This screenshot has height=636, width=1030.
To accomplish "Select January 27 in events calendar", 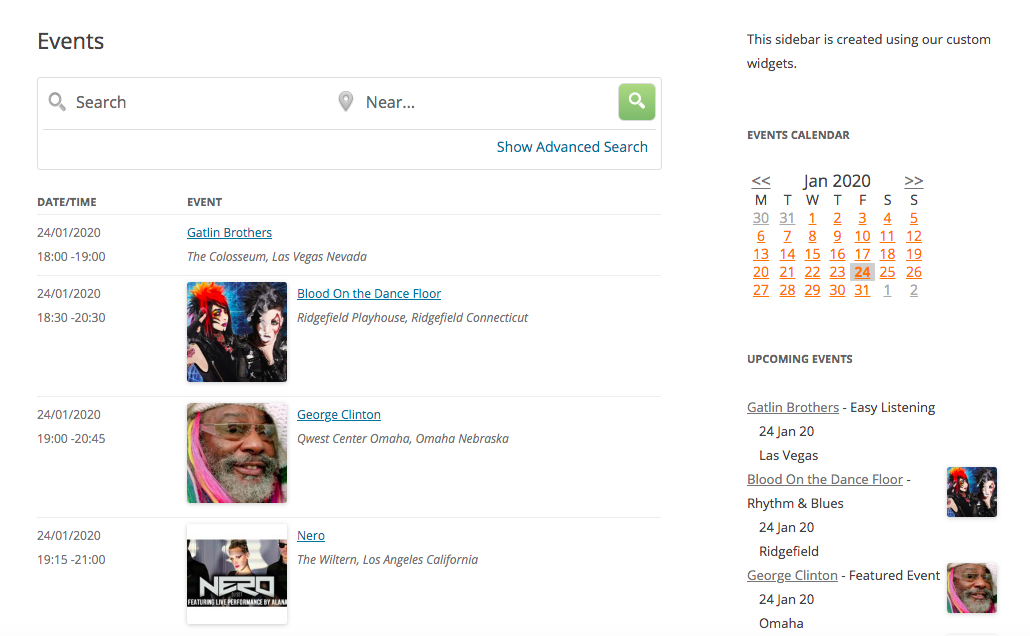I will coord(761,290).
